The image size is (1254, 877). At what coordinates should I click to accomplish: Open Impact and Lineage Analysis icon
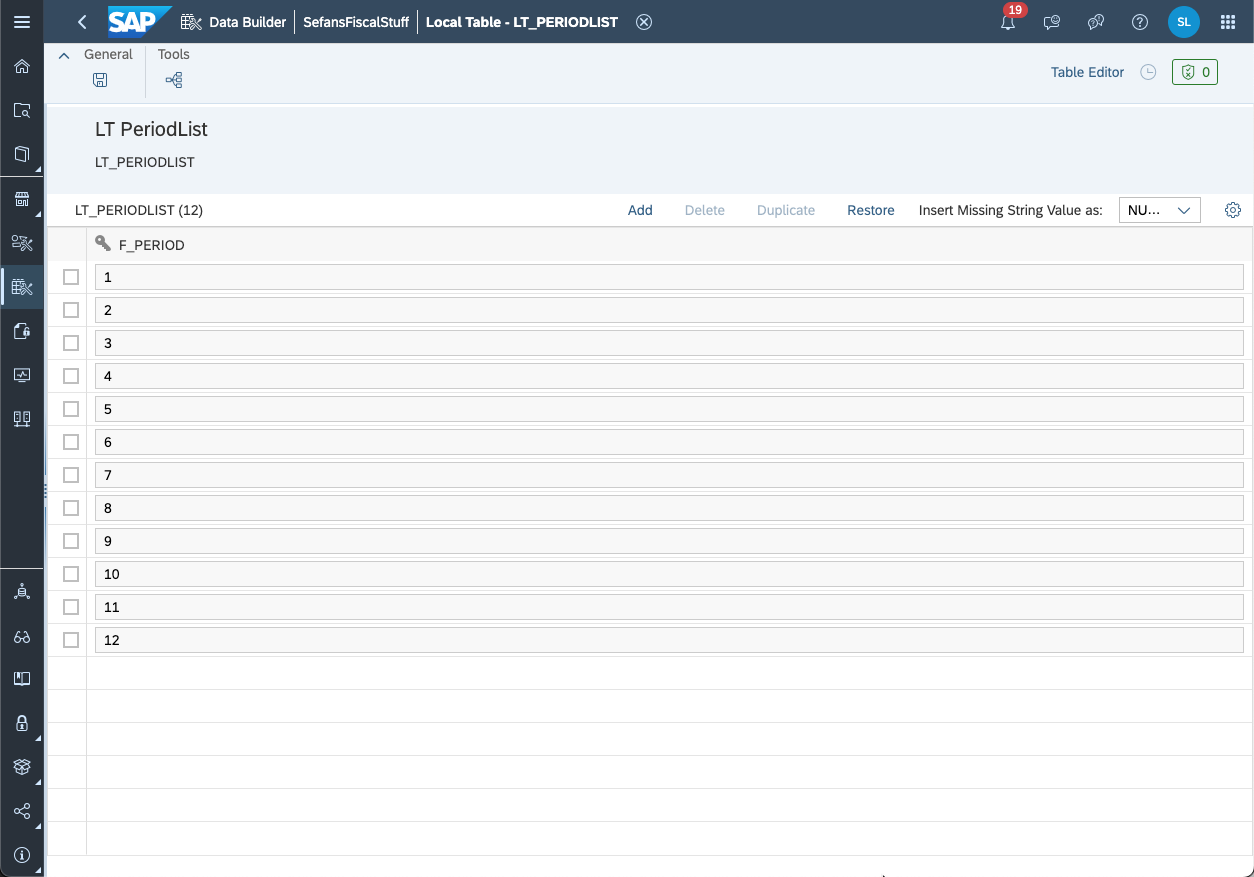click(174, 80)
